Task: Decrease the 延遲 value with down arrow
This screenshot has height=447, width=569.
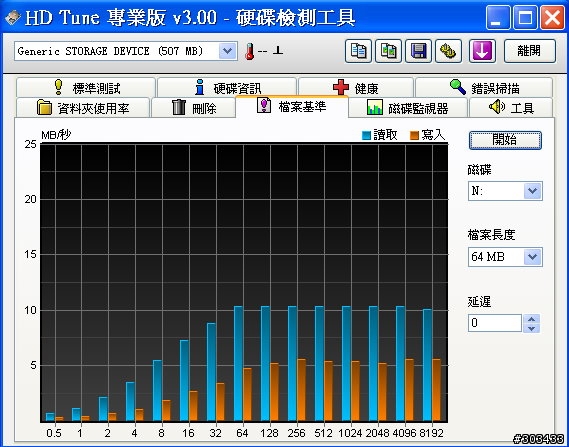Action: (x=532, y=328)
